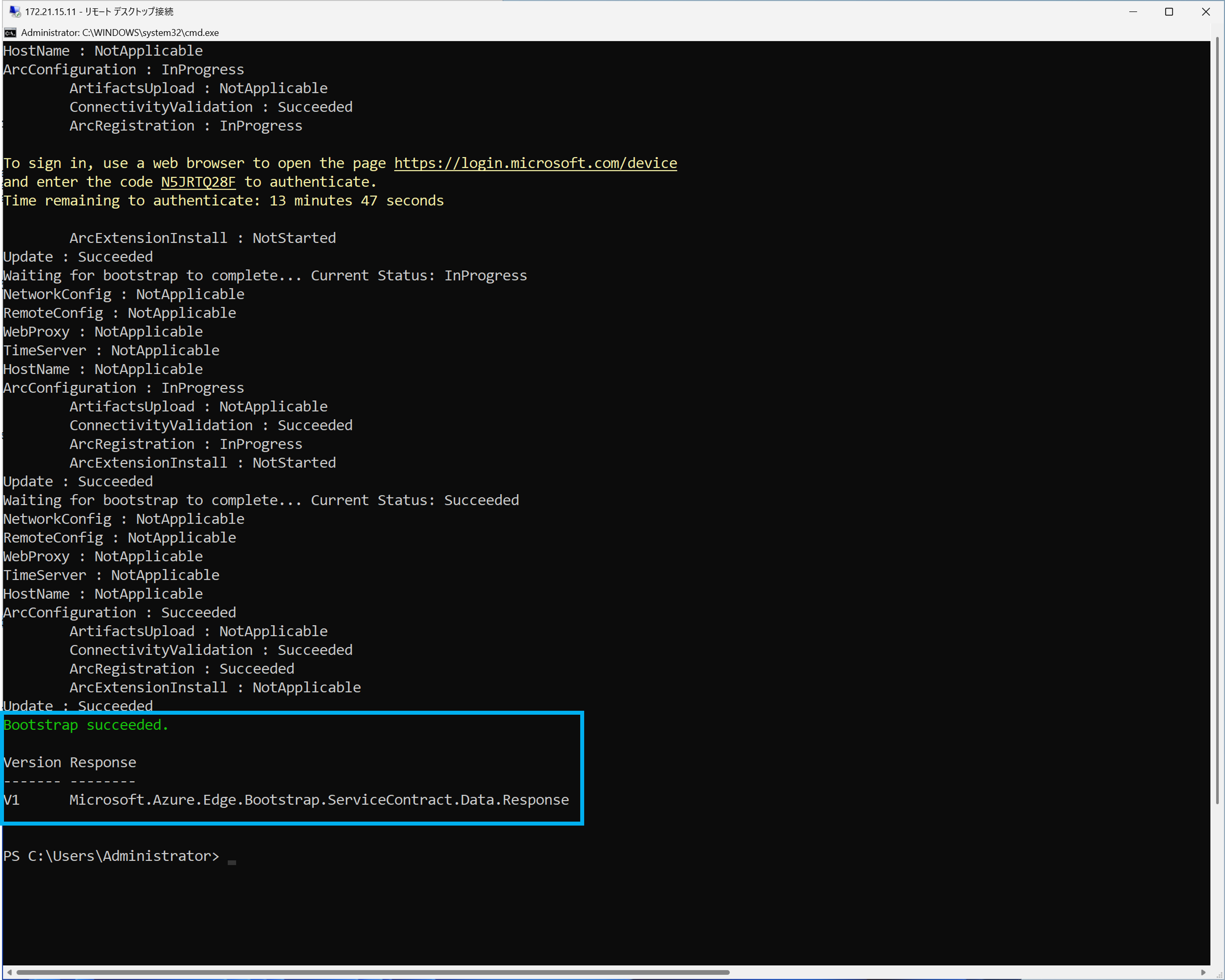Open the login.microsoft.com/device link
This screenshot has width=1225, height=980.
[535, 164]
